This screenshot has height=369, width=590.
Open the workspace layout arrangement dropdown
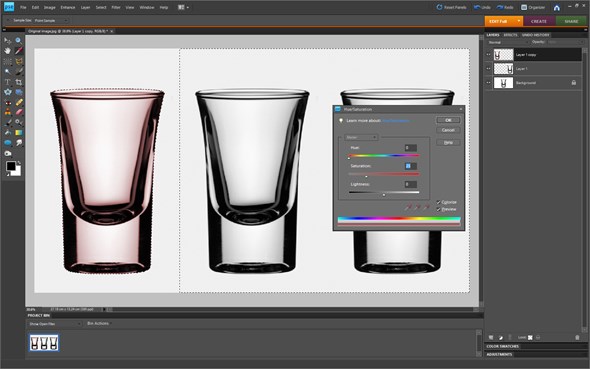(x=183, y=7)
